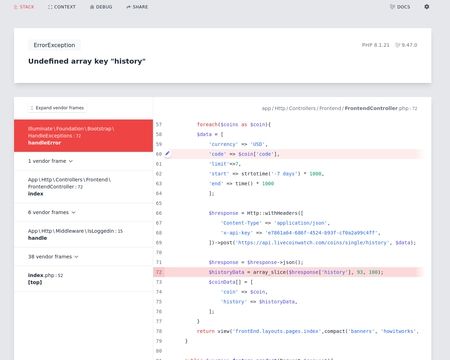This screenshot has width=450, height=360.
Task: Click the $historyData array_slice code line
Action: (x=296, y=272)
